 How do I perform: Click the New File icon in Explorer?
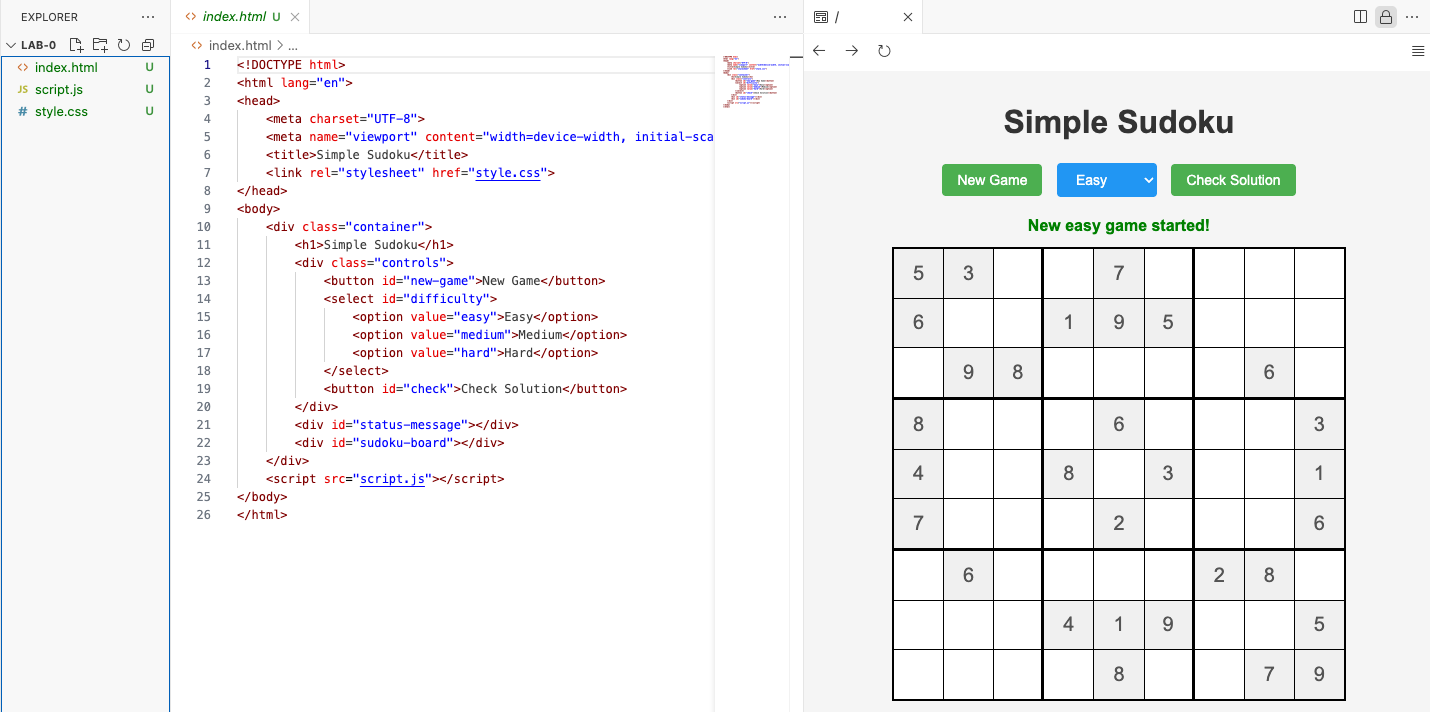76,45
